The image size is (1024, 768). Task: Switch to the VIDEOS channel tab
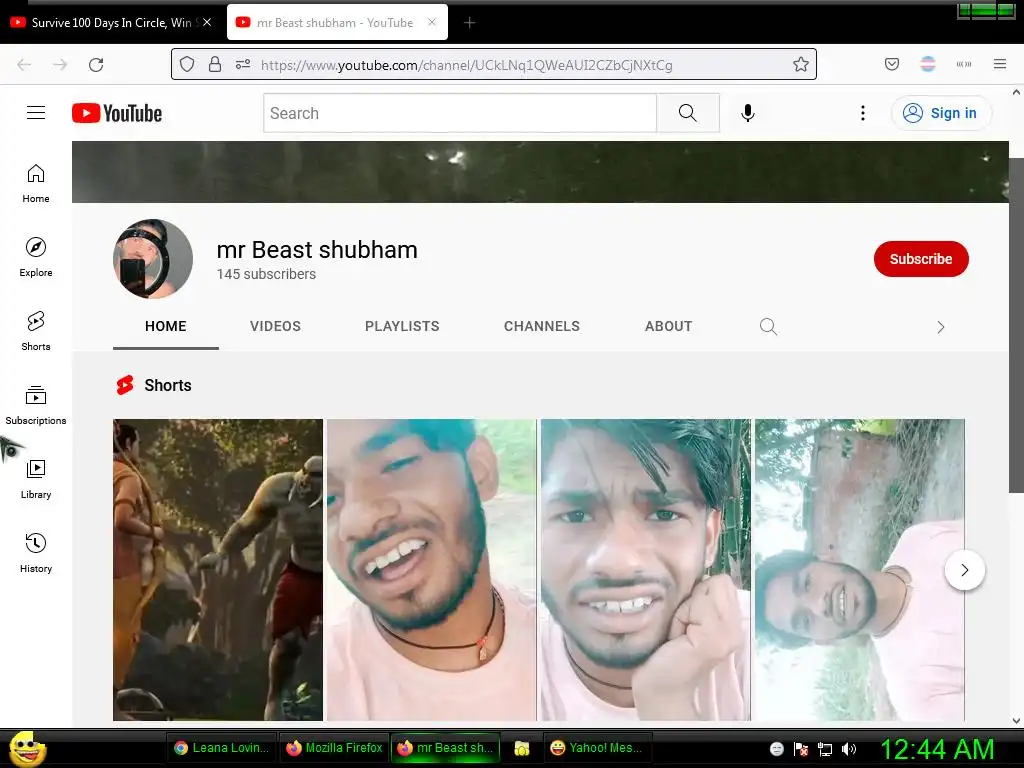(276, 327)
